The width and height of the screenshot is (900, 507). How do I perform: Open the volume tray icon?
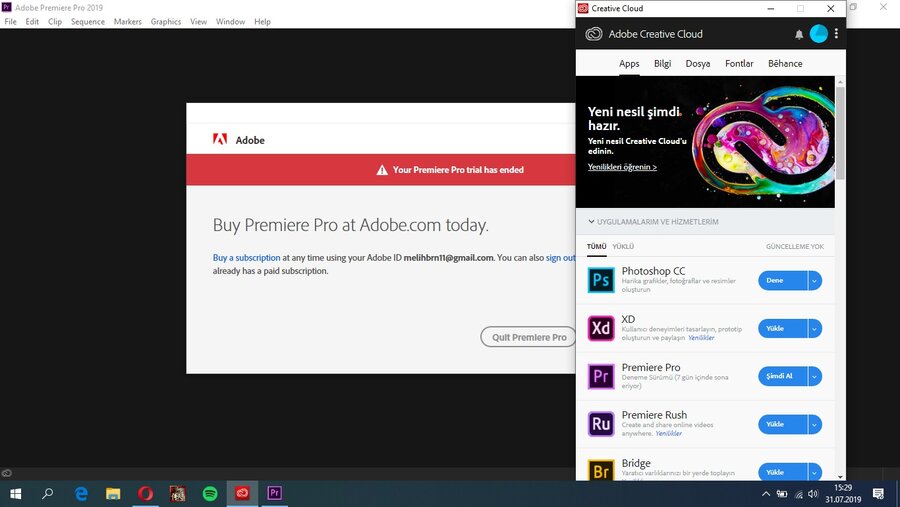[x=813, y=494]
